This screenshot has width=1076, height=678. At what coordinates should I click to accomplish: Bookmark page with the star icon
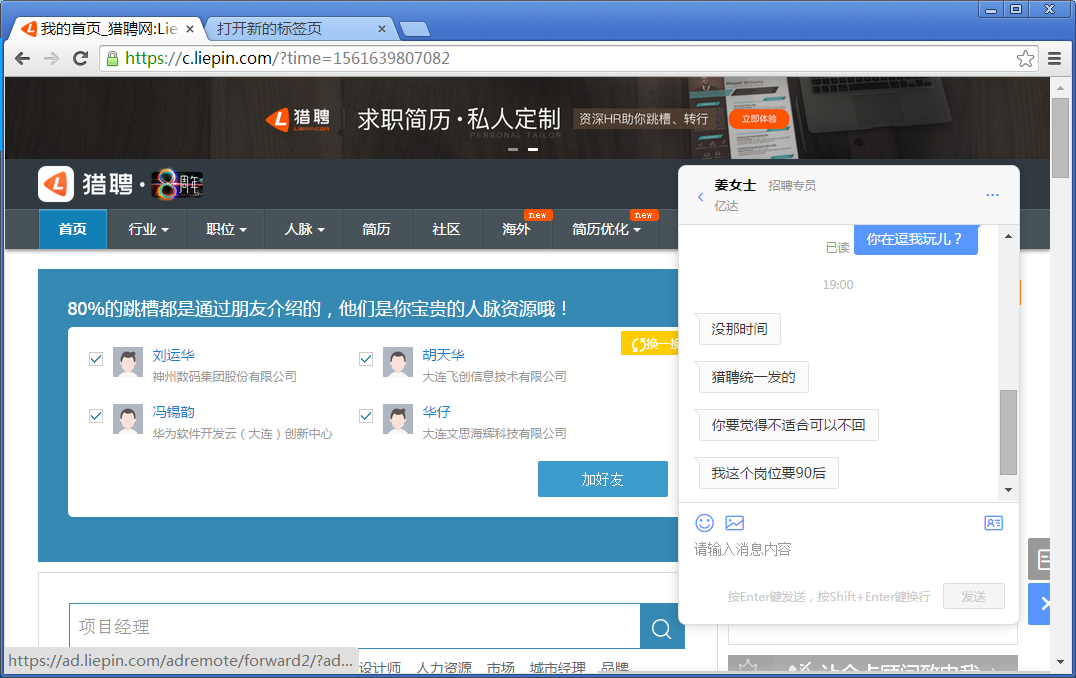tap(1025, 58)
